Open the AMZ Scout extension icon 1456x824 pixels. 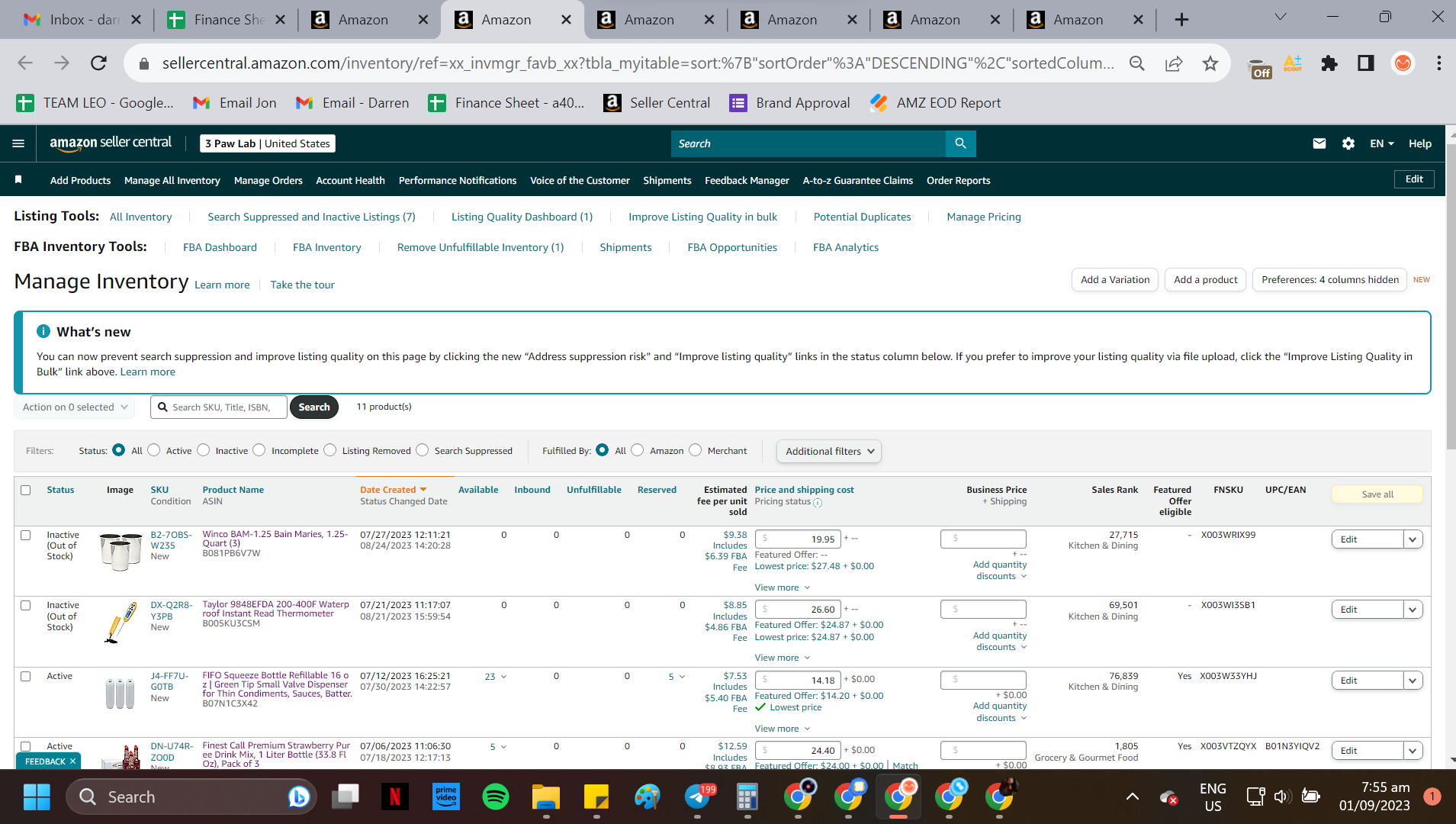(x=1293, y=63)
